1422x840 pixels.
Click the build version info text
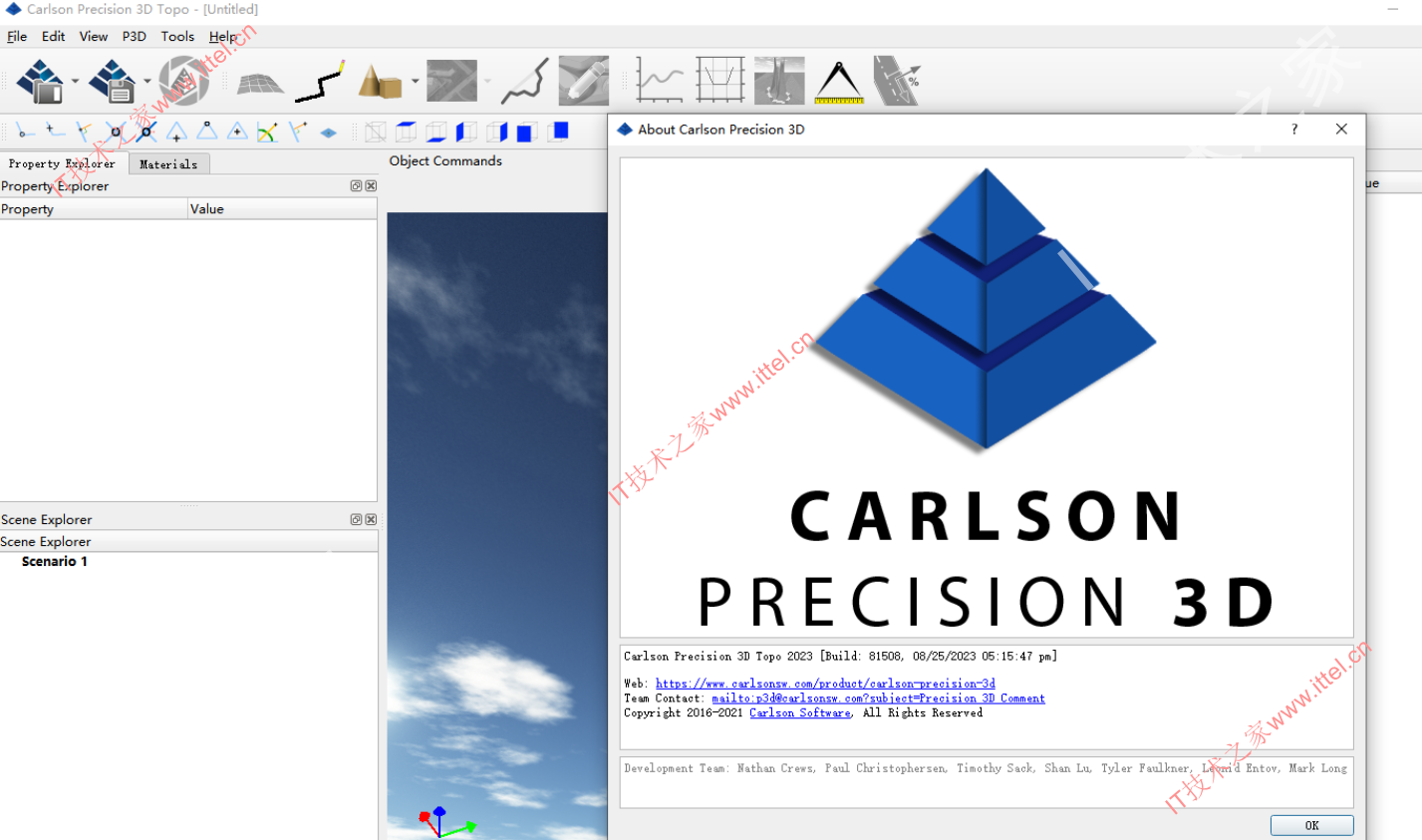(x=840, y=656)
